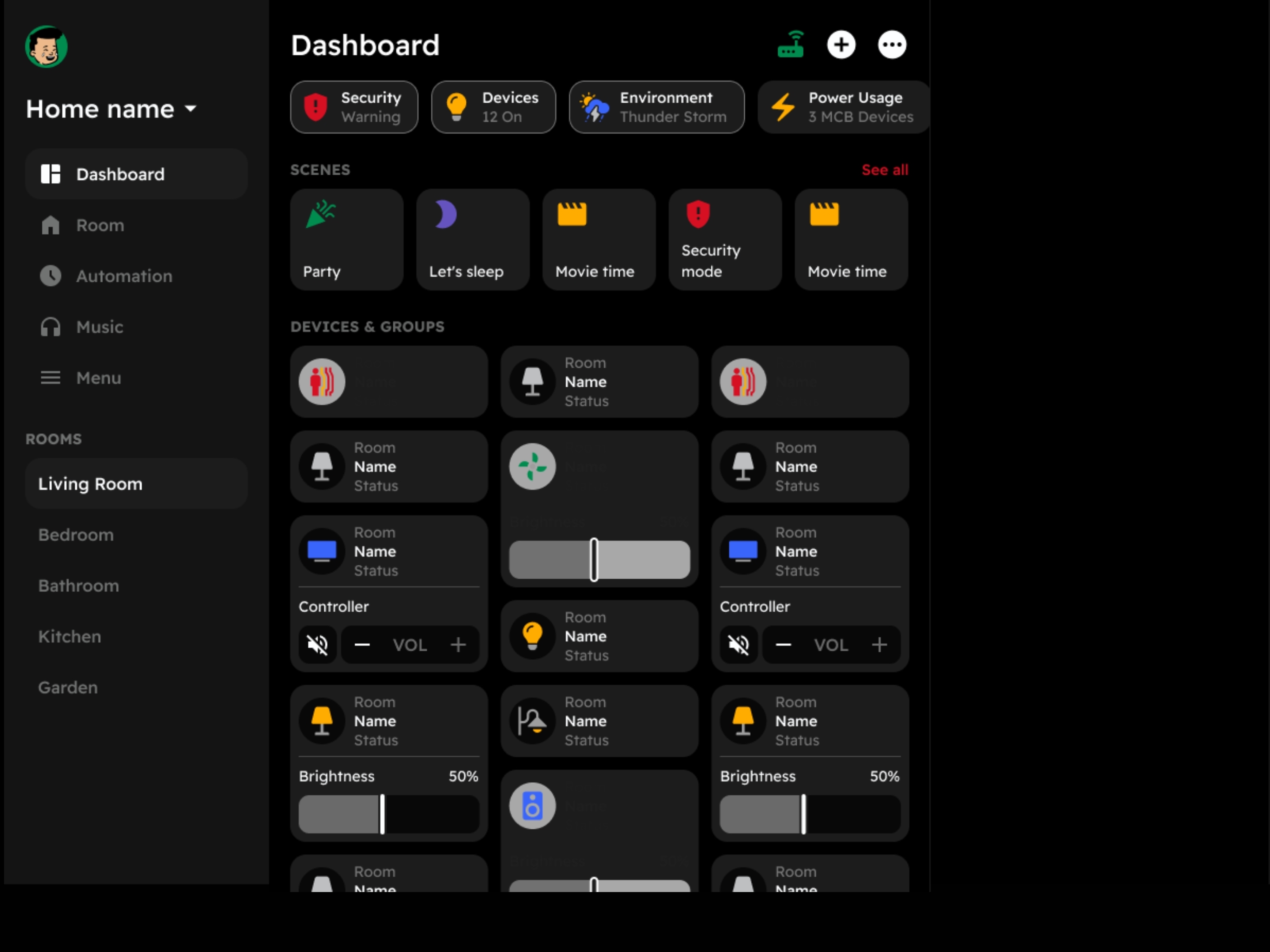Expand the Home name dropdown

112,109
